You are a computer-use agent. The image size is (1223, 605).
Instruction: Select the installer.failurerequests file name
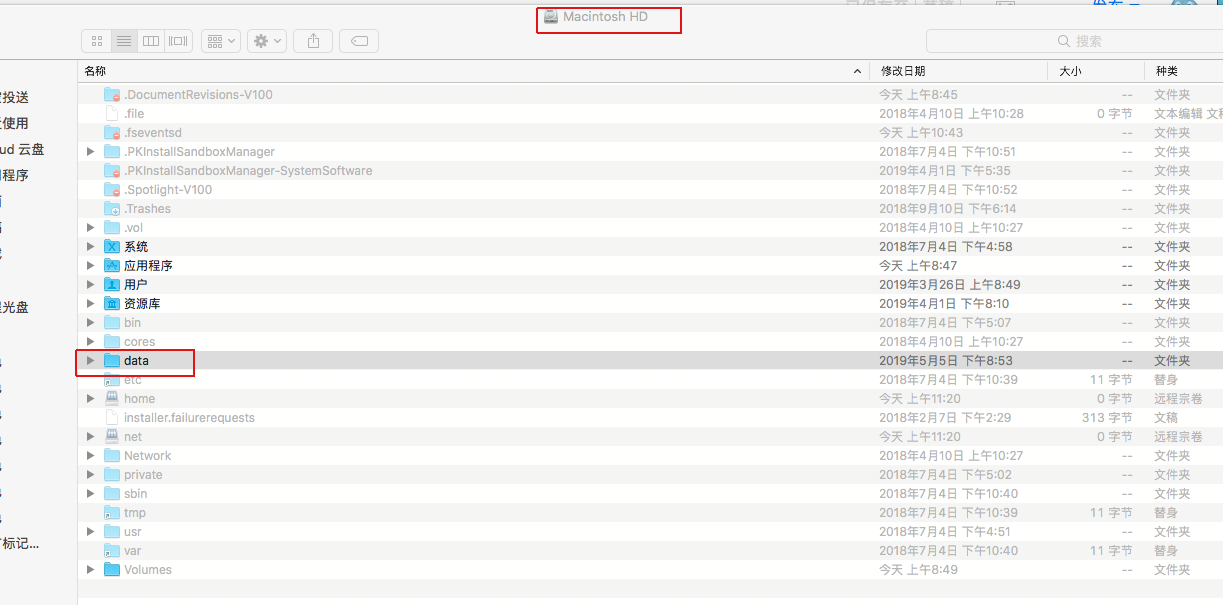(189, 418)
